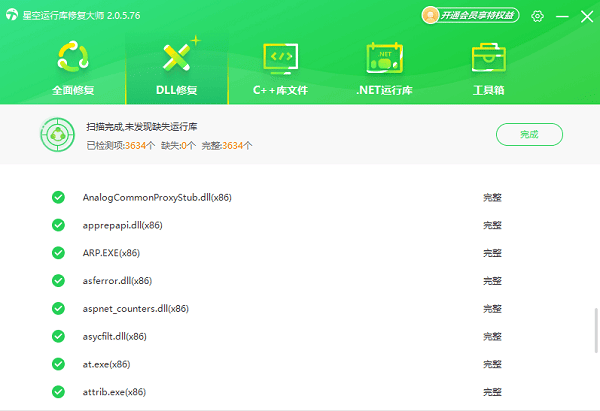Click 完整 status of attrib.exe row

click(492, 392)
